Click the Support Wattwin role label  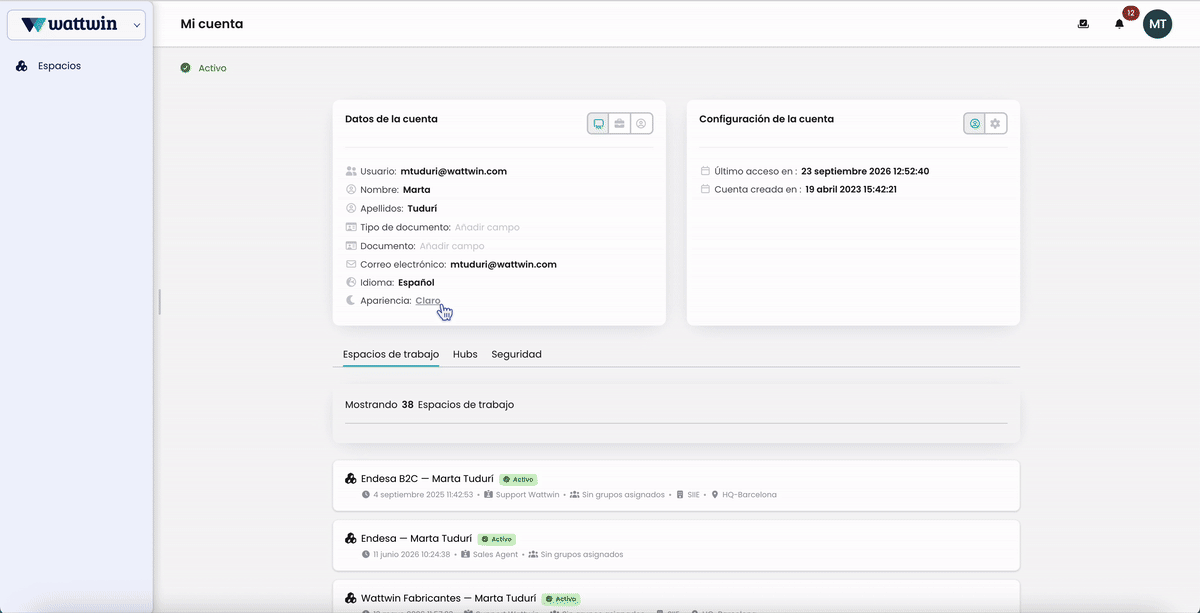[528, 495]
